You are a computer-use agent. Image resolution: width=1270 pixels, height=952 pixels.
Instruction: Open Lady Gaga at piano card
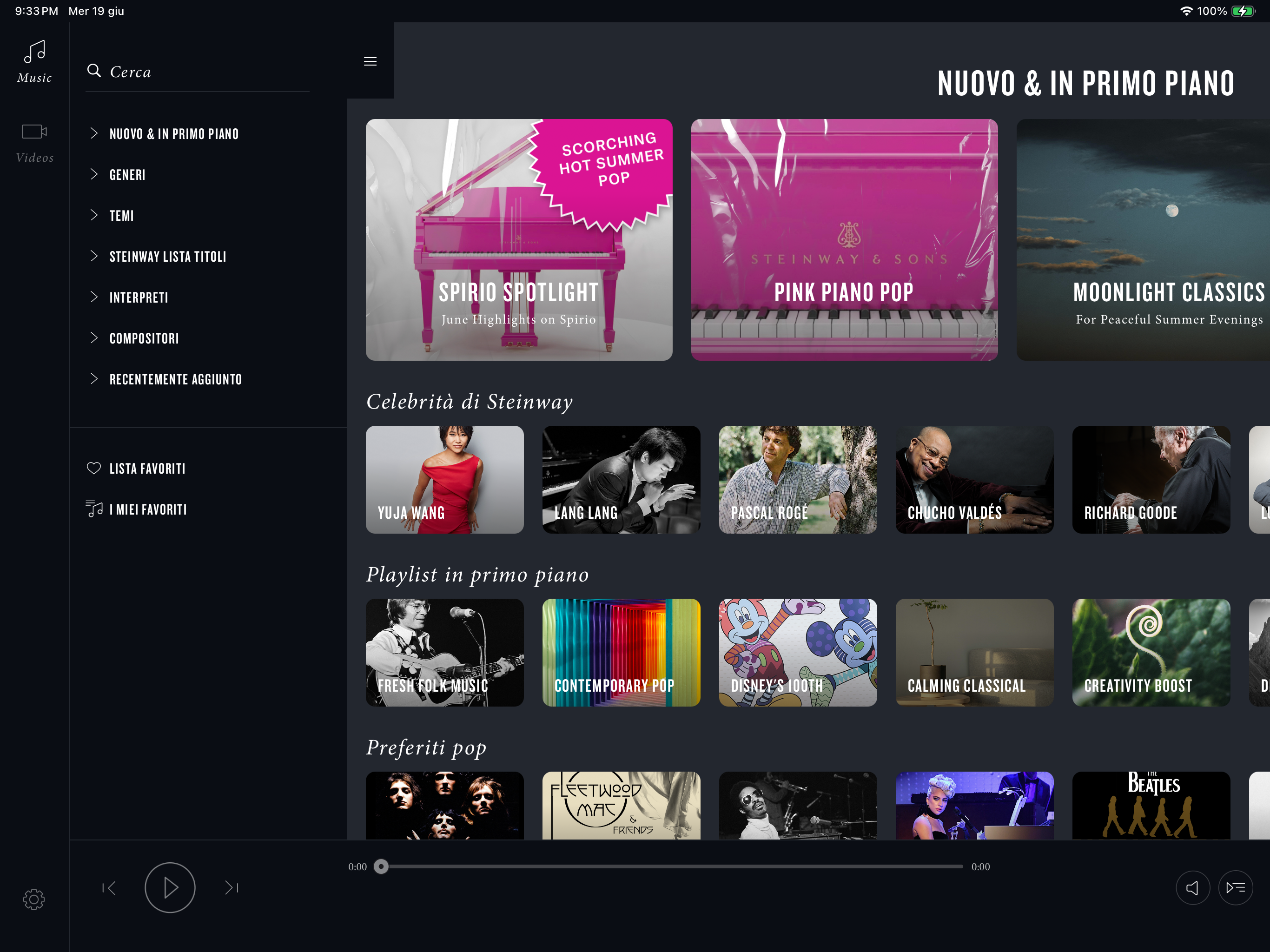974,806
